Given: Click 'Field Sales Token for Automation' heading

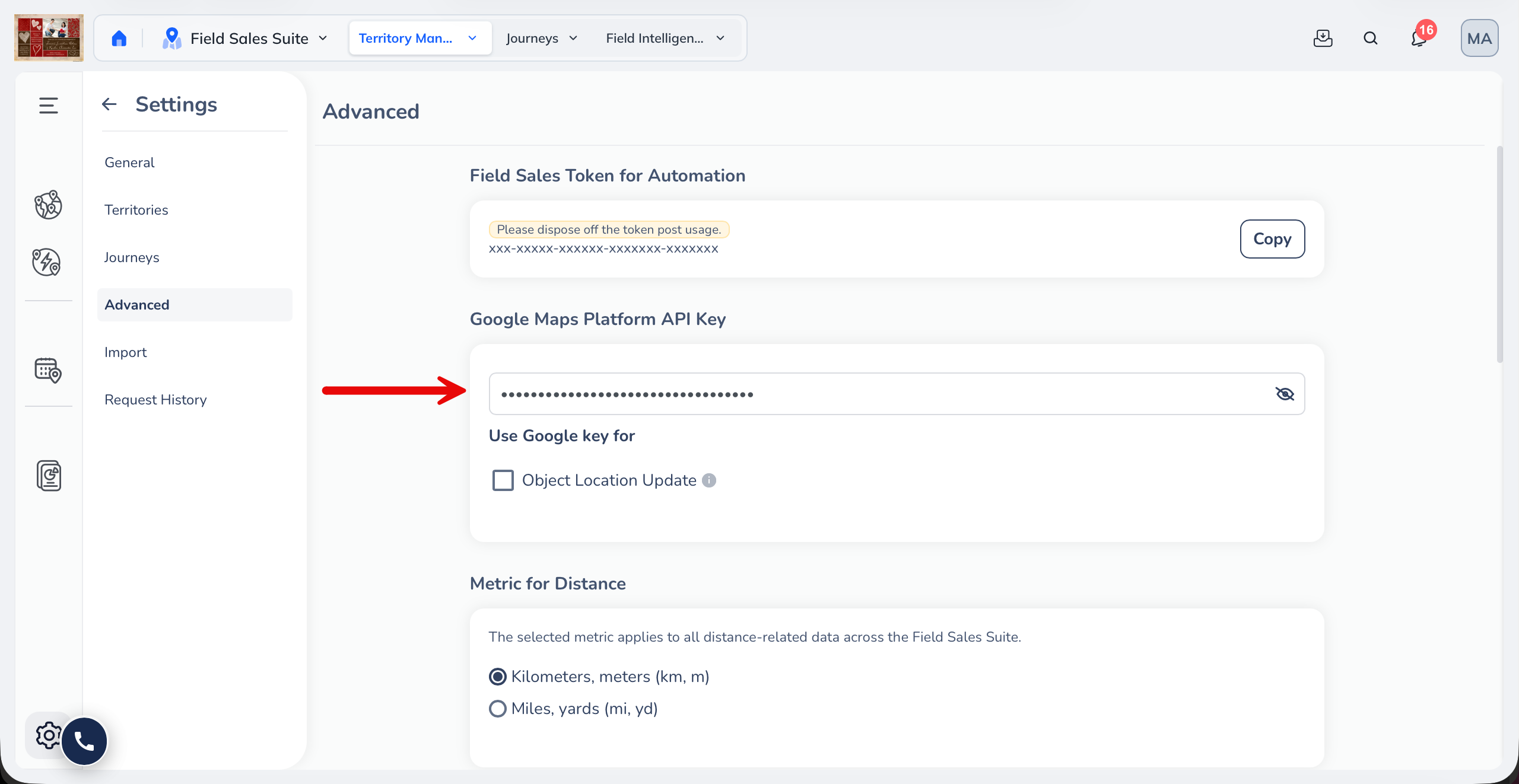Looking at the screenshot, I should click(x=607, y=176).
